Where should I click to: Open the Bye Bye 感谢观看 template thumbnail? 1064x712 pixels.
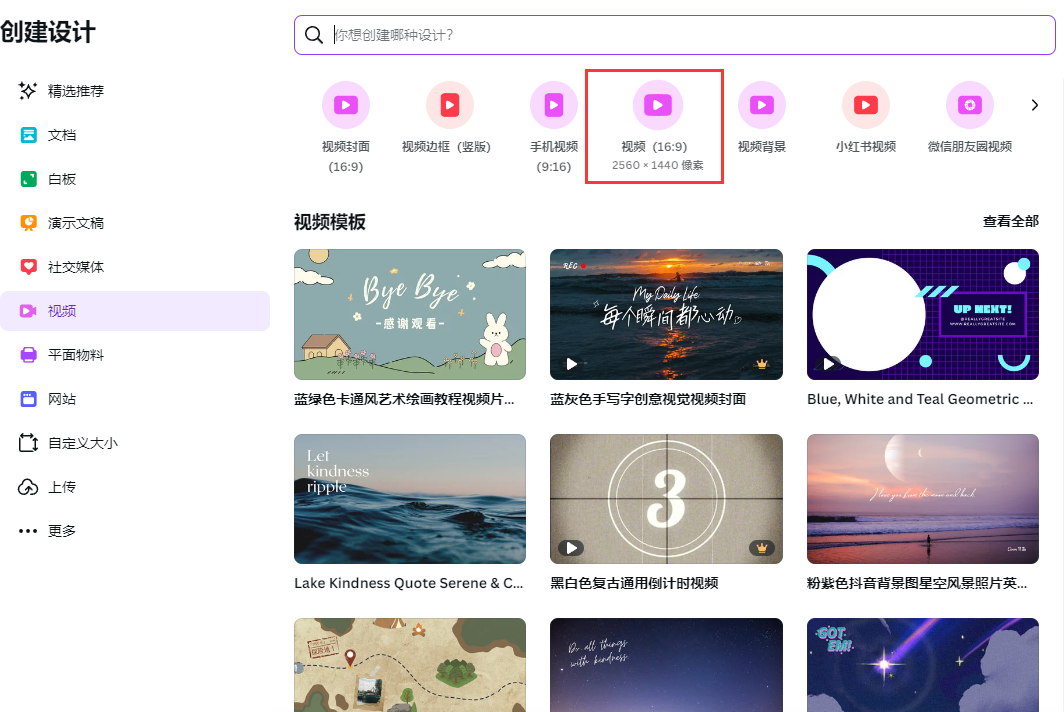[410, 314]
